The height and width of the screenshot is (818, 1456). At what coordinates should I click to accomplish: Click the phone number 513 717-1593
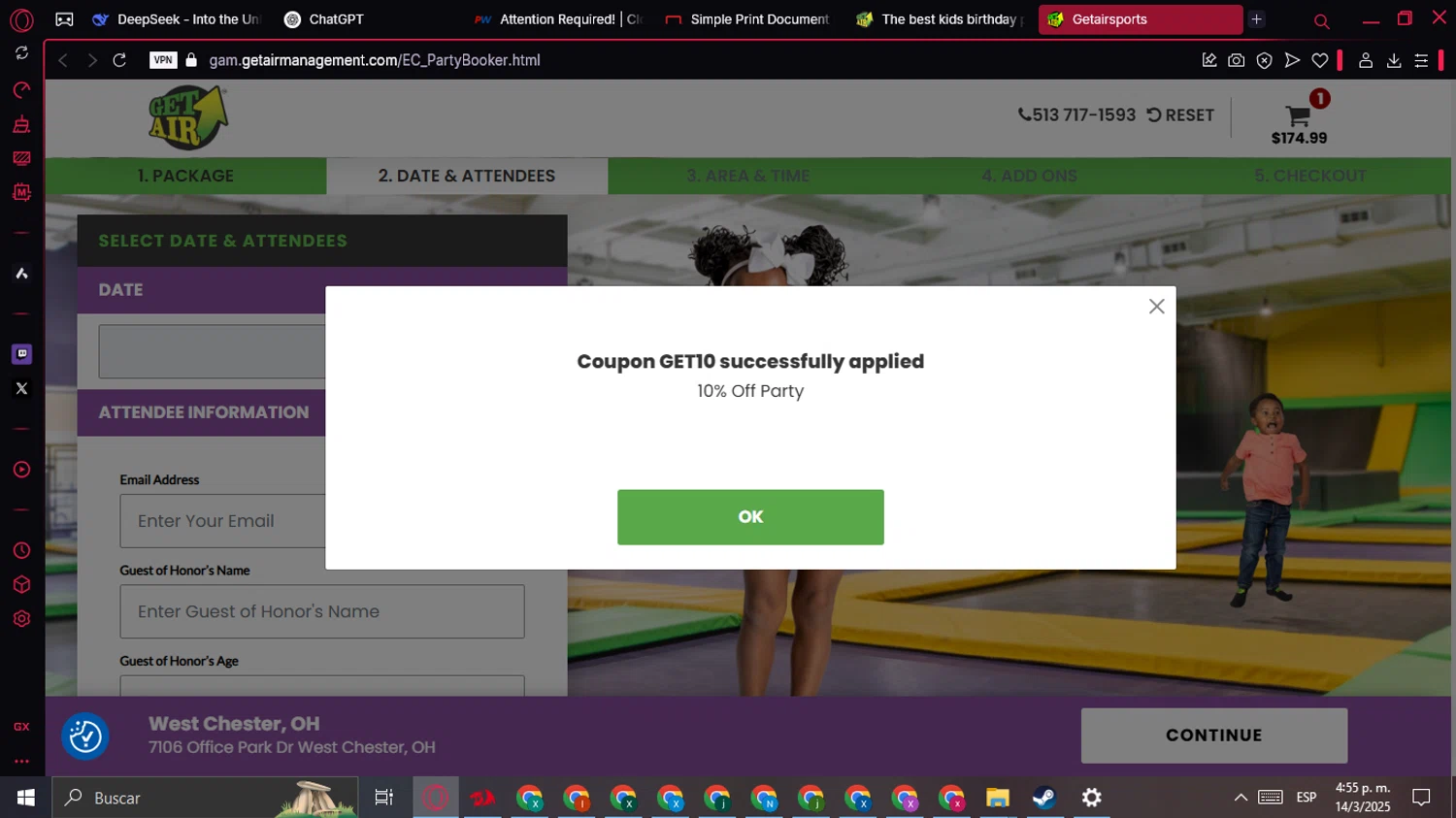pos(1076,115)
